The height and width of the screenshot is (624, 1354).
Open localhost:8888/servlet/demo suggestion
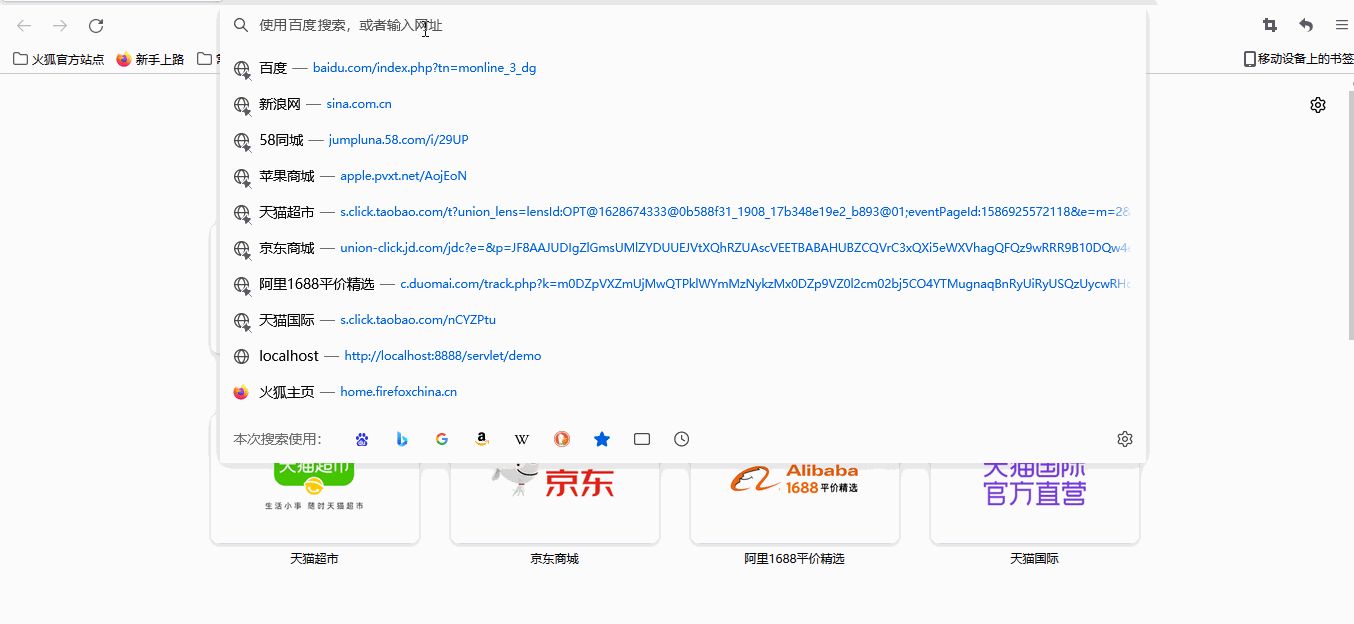[683, 356]
